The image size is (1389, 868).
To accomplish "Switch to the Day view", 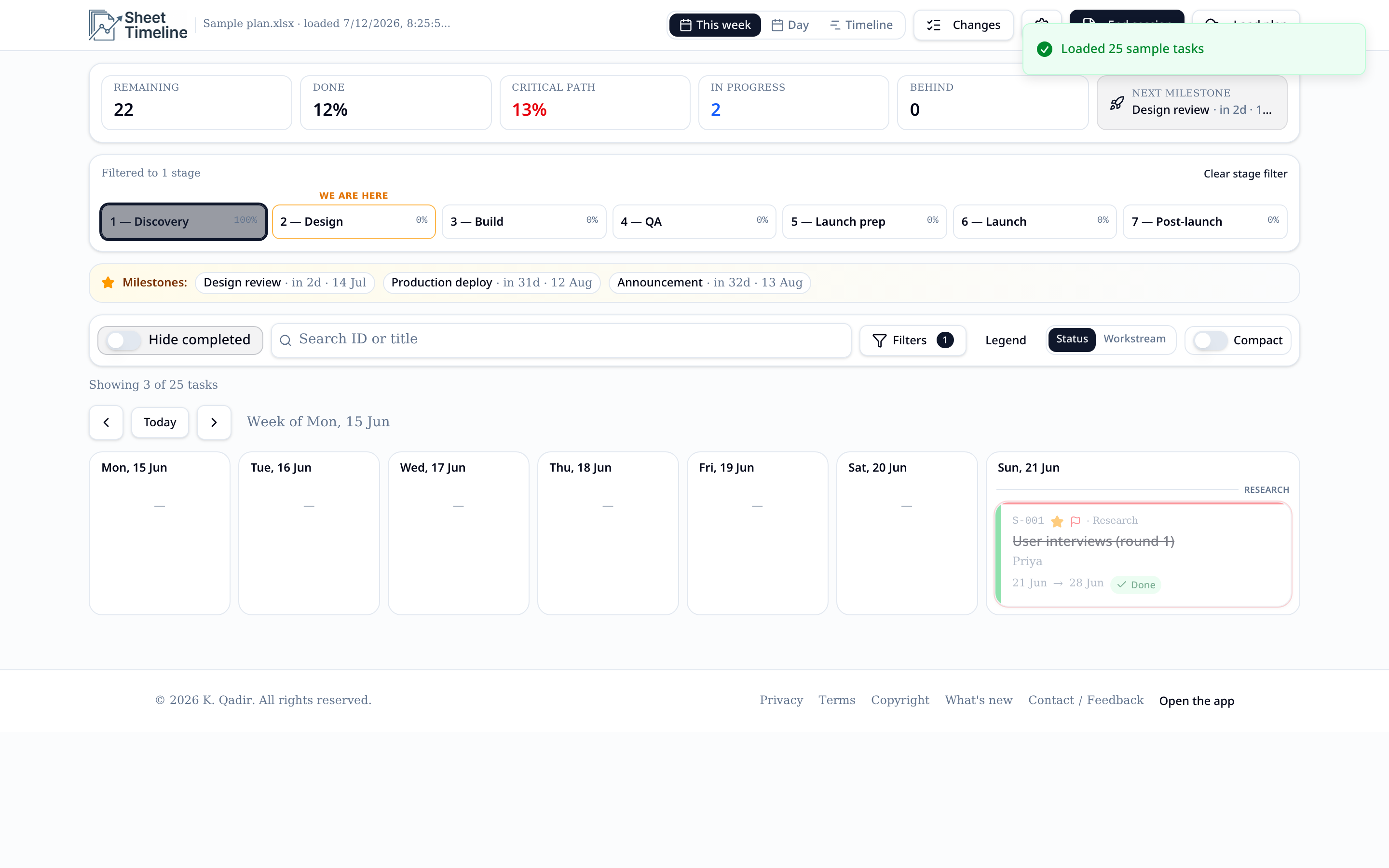I will [790, 25].
